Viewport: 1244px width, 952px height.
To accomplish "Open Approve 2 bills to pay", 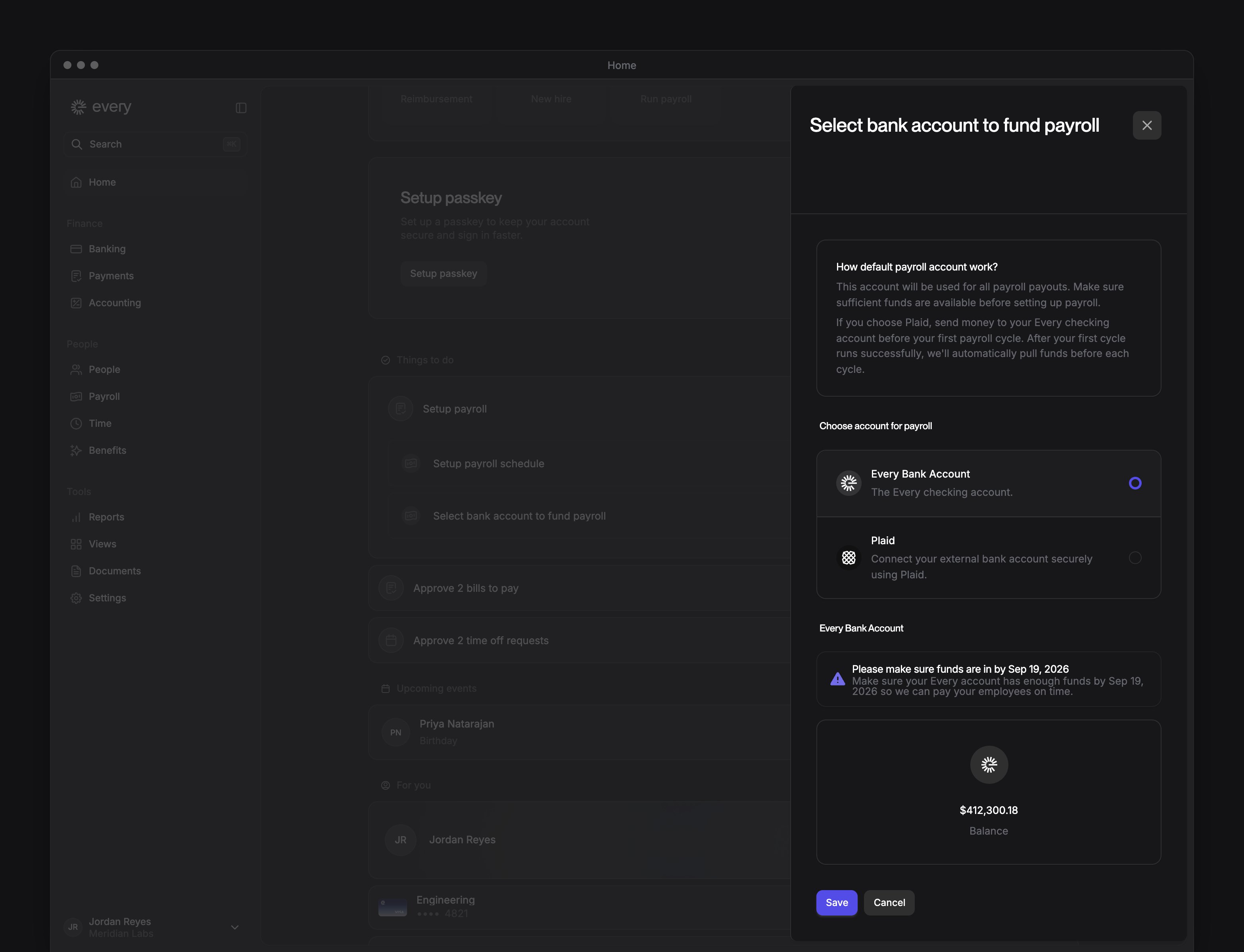I will [580, 588].
